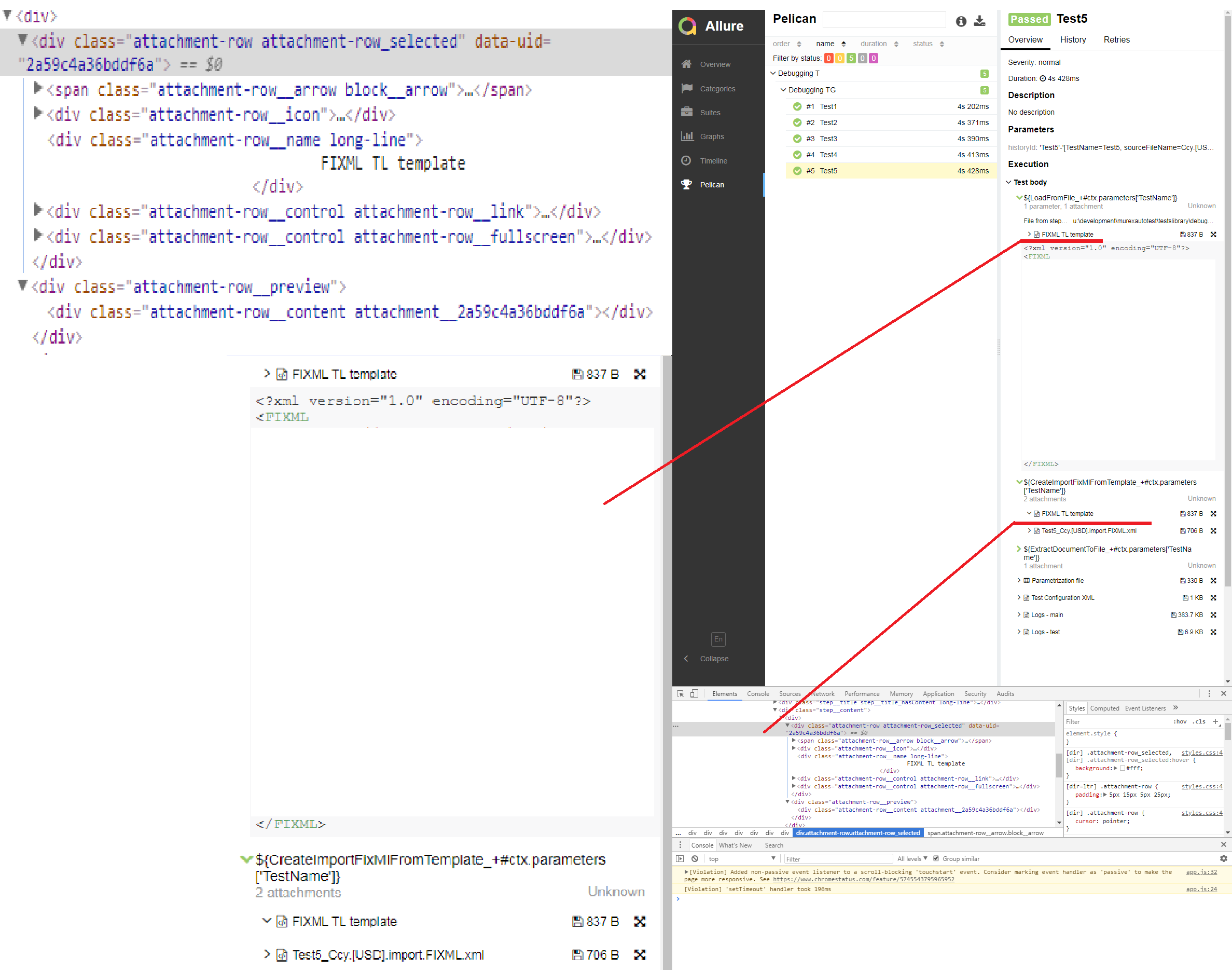1232x970 pixels.
Task: Open console settings gear in DevTools
Action: click(1224, 859)
